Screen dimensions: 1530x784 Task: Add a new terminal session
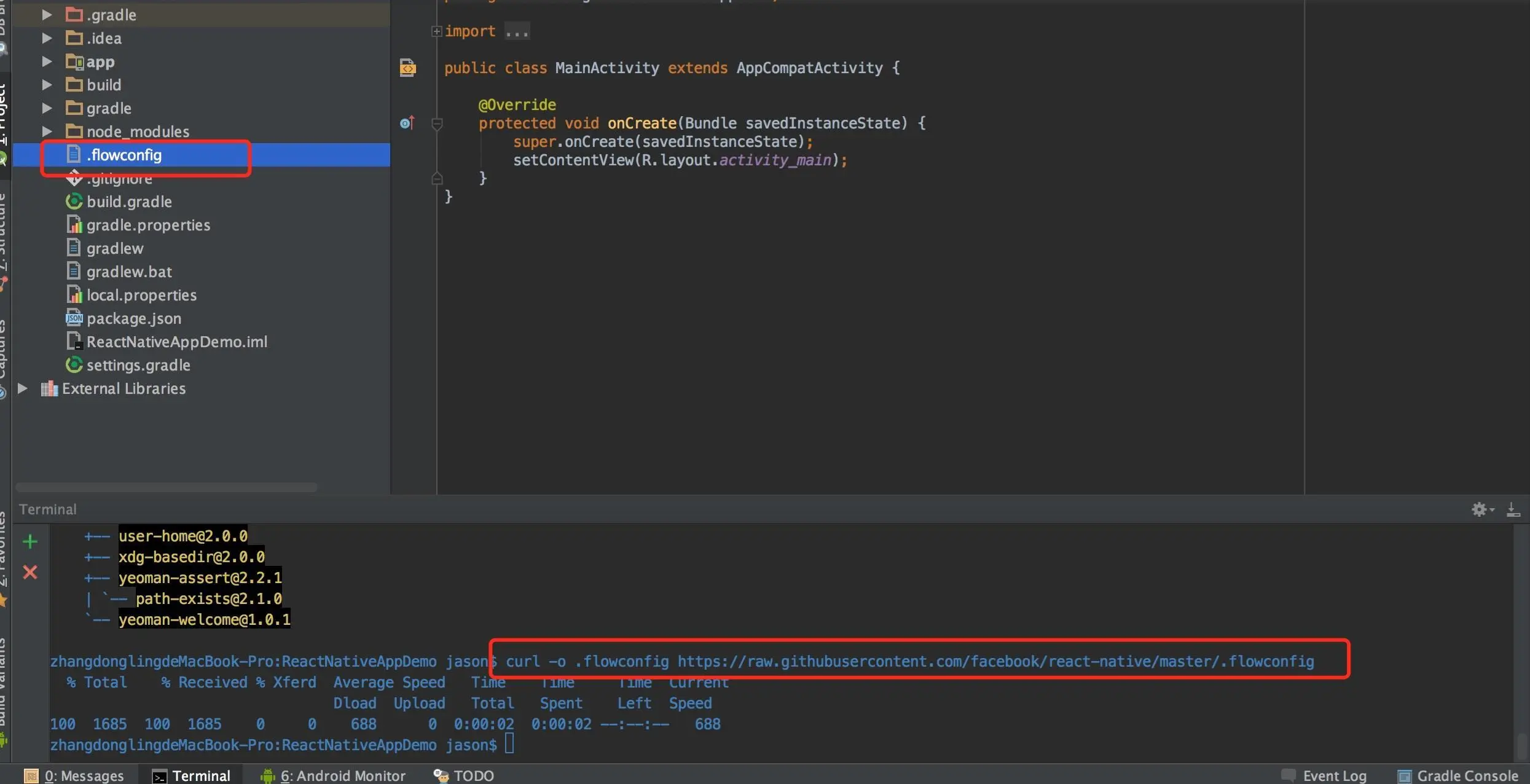29,541
